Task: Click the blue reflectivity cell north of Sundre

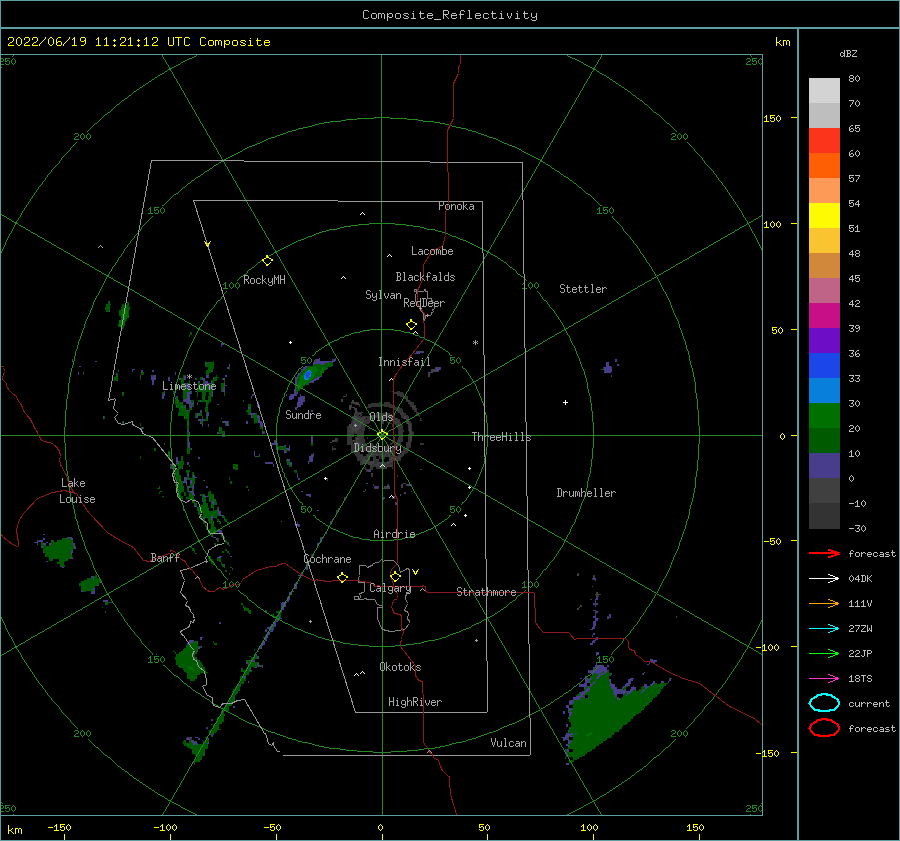Action: (x=308, y=375)
